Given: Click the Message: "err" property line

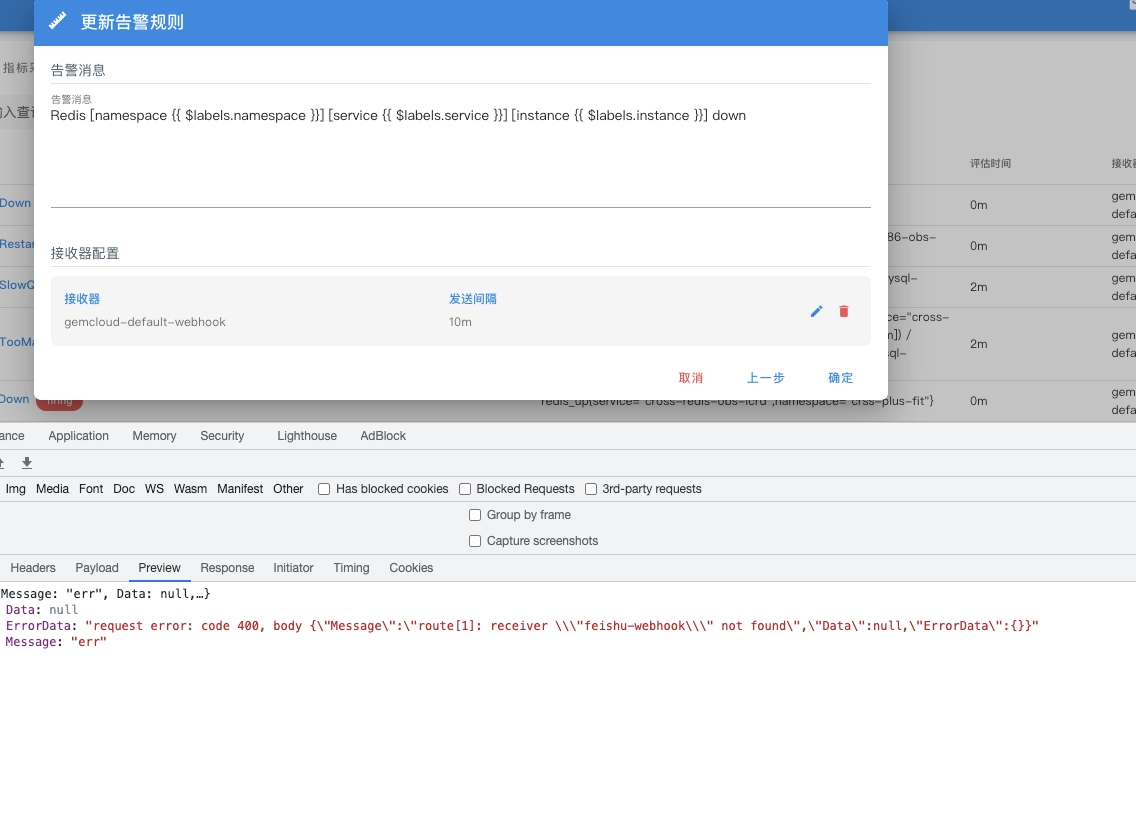Looking at the screenshot, I should (x=56, y=641).
